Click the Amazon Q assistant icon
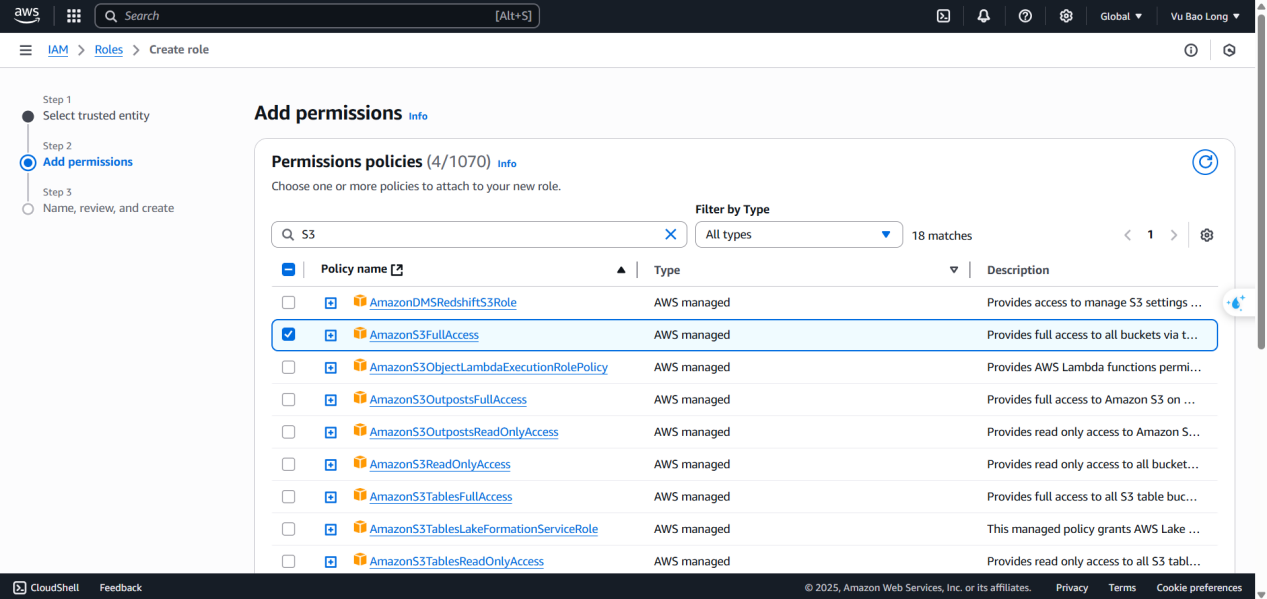 [x=1237, y=302]
